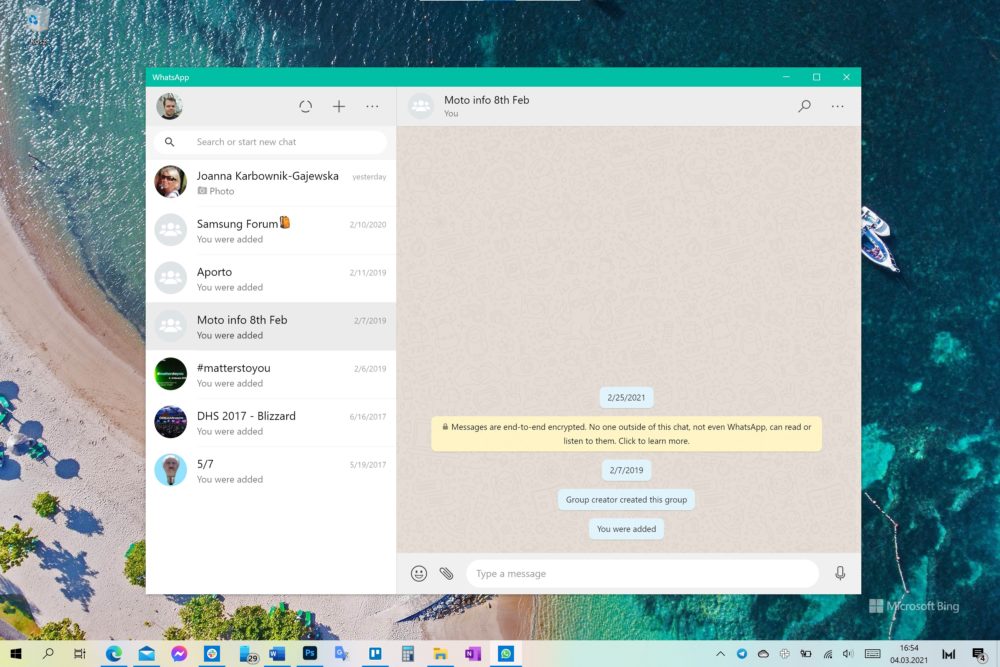Open the Status updates icon
1000x667 pixels.
(x=305, y=106)
